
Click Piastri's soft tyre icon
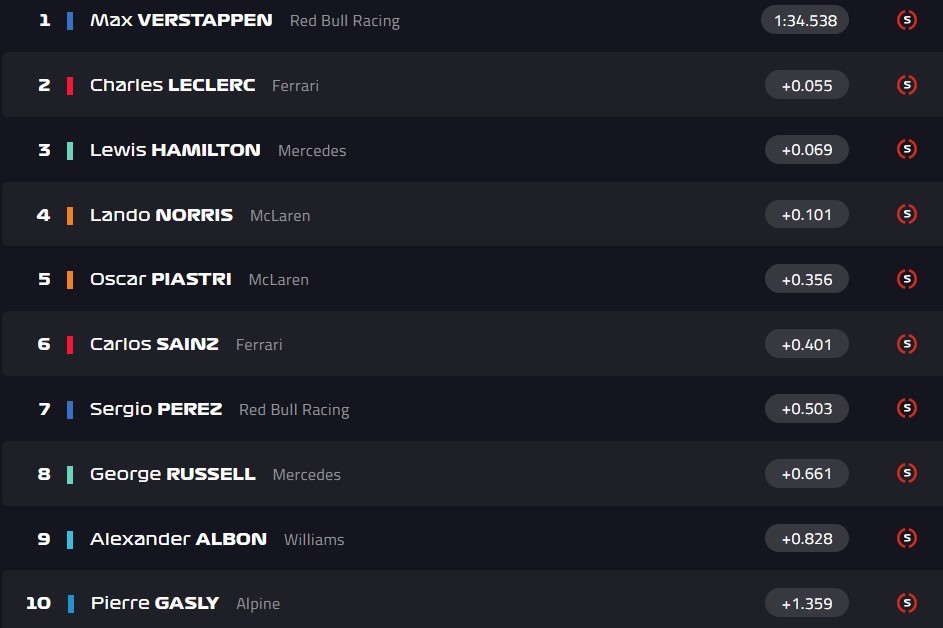click(x=907, y=279)
